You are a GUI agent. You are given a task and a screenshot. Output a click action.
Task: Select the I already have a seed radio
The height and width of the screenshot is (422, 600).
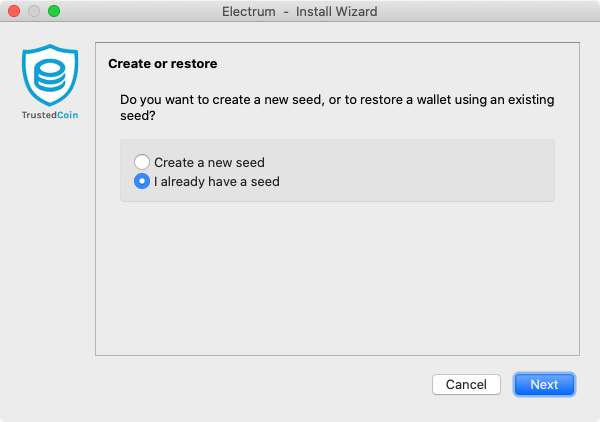point(142,181)
